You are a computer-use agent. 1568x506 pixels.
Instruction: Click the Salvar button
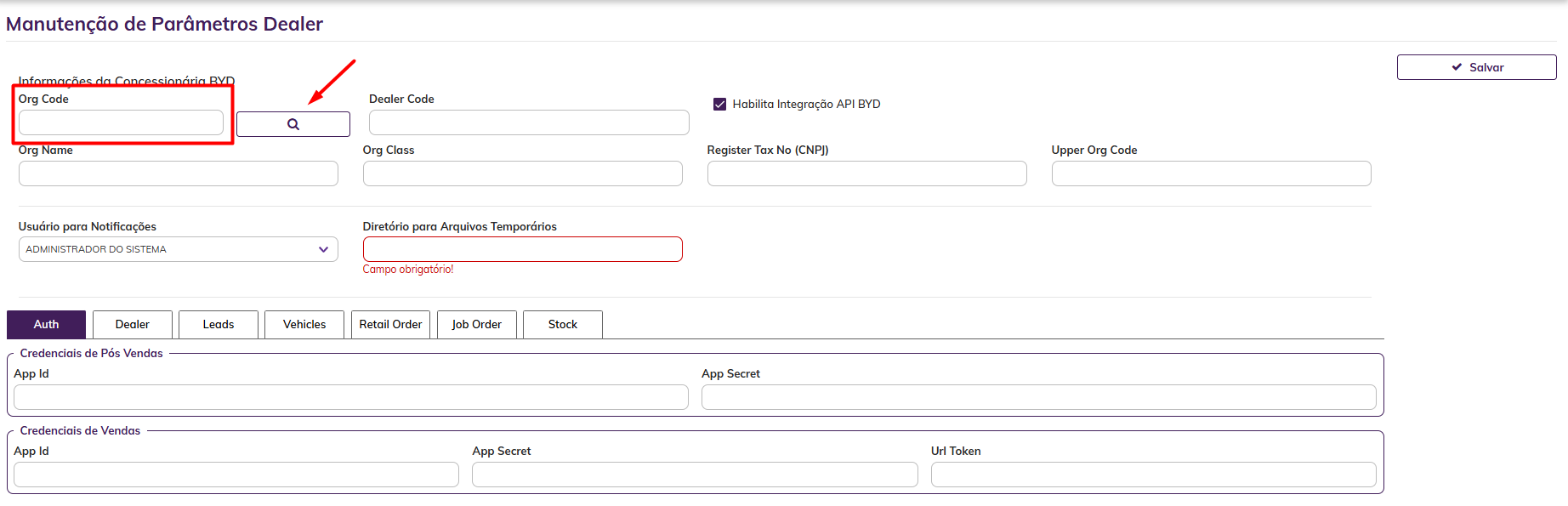click(x=1476, y=67)
